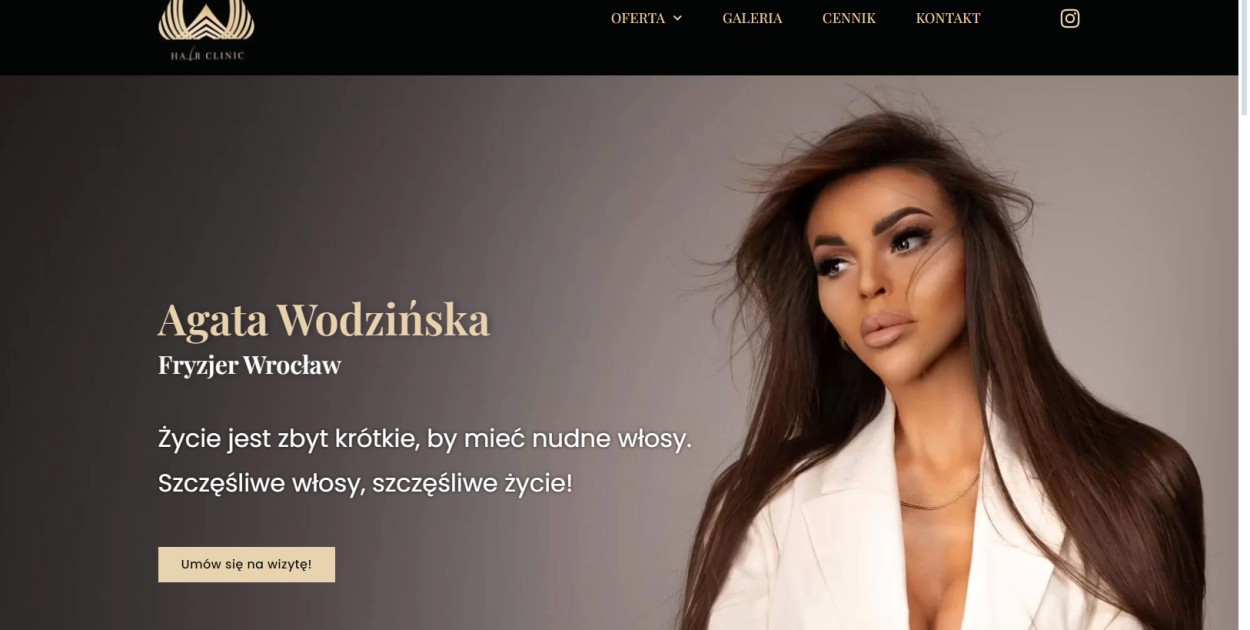The height and width of the screenshot is (630, 1250).
Task: Click the Hair Clinic crown logo
Action: click(x=206, y=21)
